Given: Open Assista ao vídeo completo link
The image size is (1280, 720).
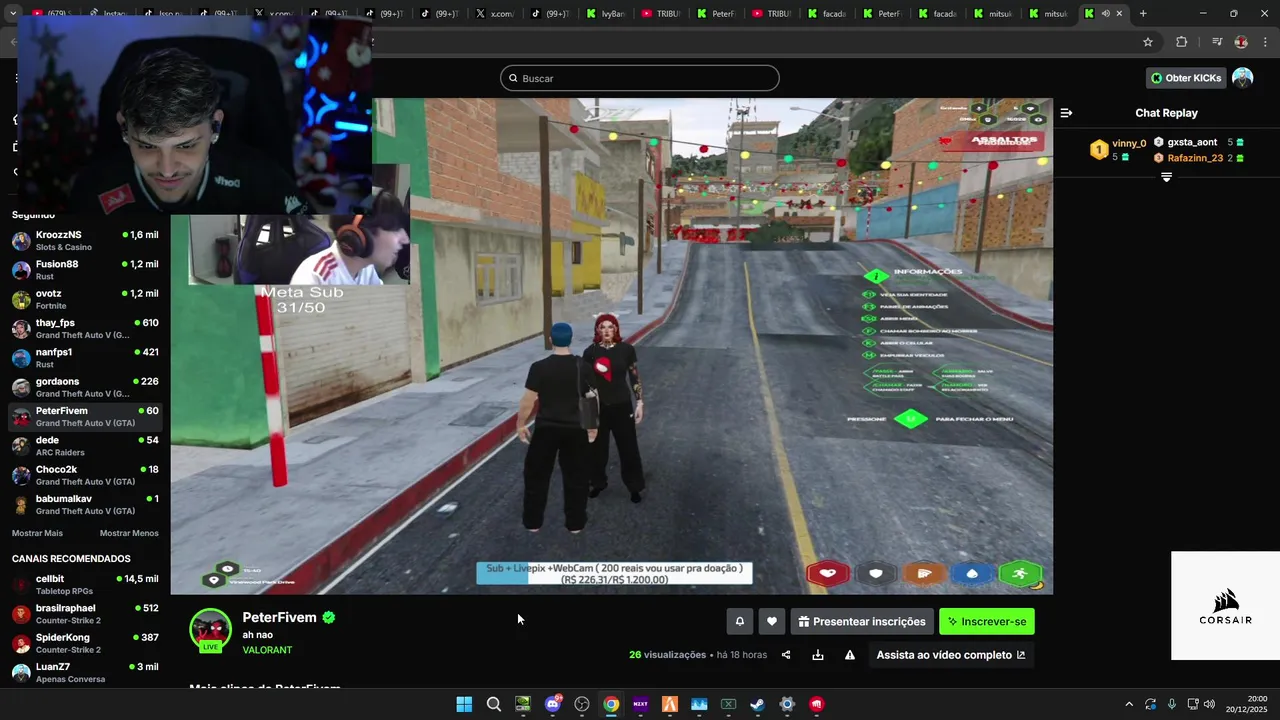Looking at the screenshot, I should coord(951,655).
